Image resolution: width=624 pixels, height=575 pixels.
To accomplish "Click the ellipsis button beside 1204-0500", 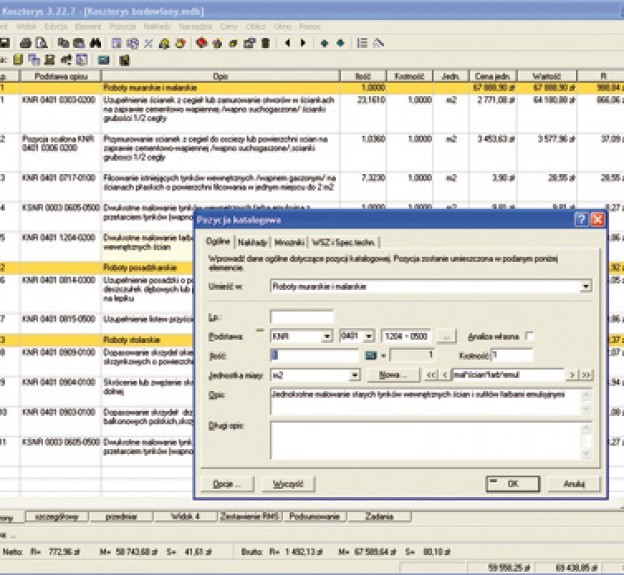I will 446,337.
